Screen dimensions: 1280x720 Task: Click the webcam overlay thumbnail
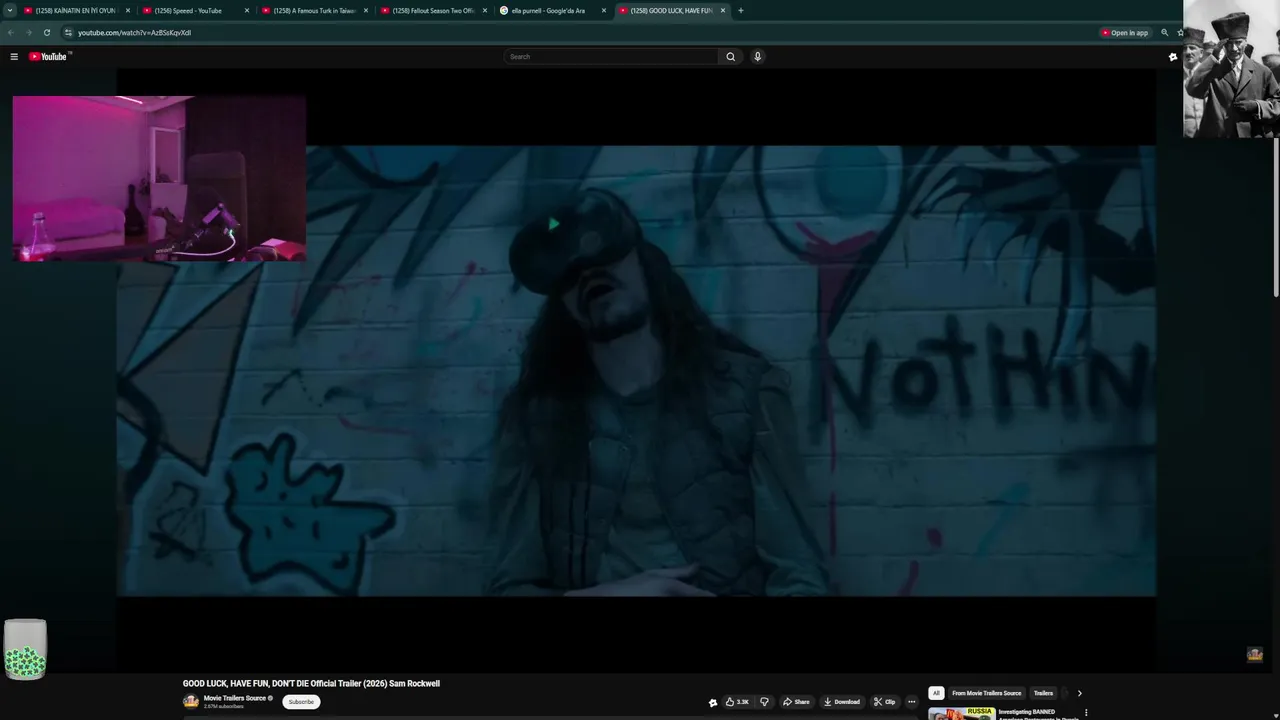(159, 179)
